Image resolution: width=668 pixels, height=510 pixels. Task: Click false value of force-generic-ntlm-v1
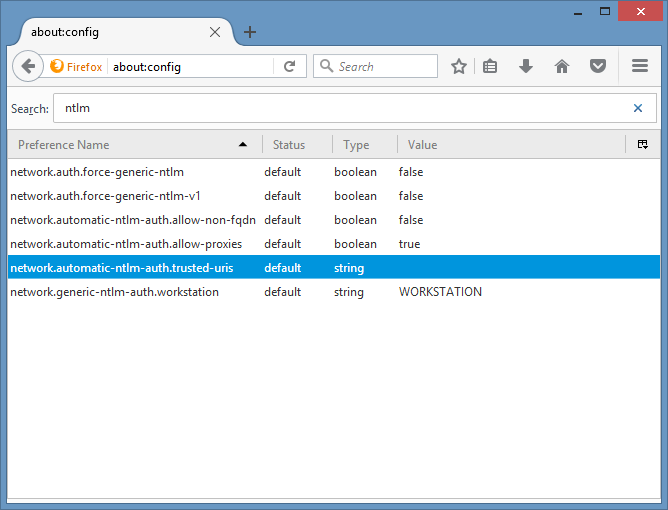(411, 196)
